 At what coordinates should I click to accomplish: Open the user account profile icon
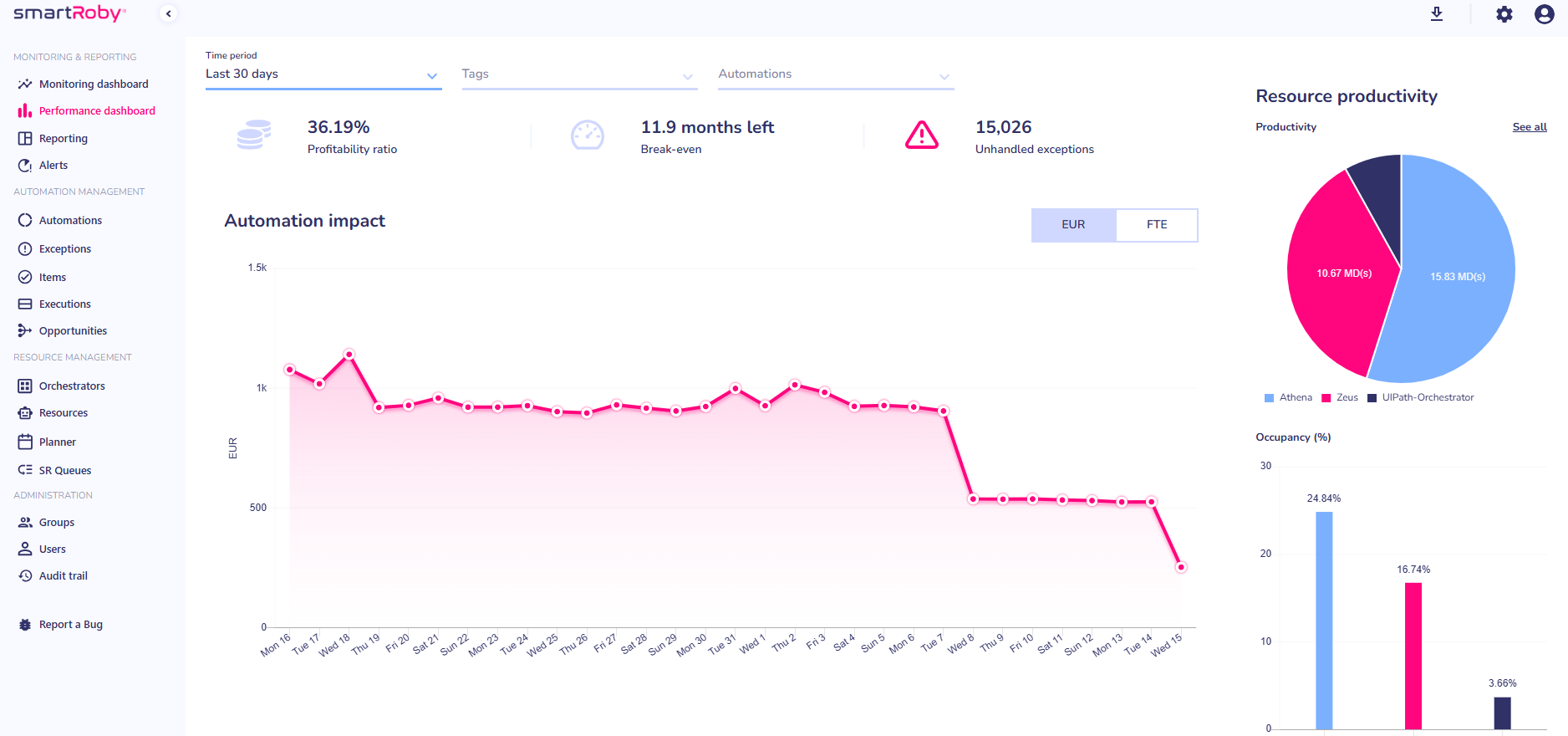click(x=1544, y=14)
